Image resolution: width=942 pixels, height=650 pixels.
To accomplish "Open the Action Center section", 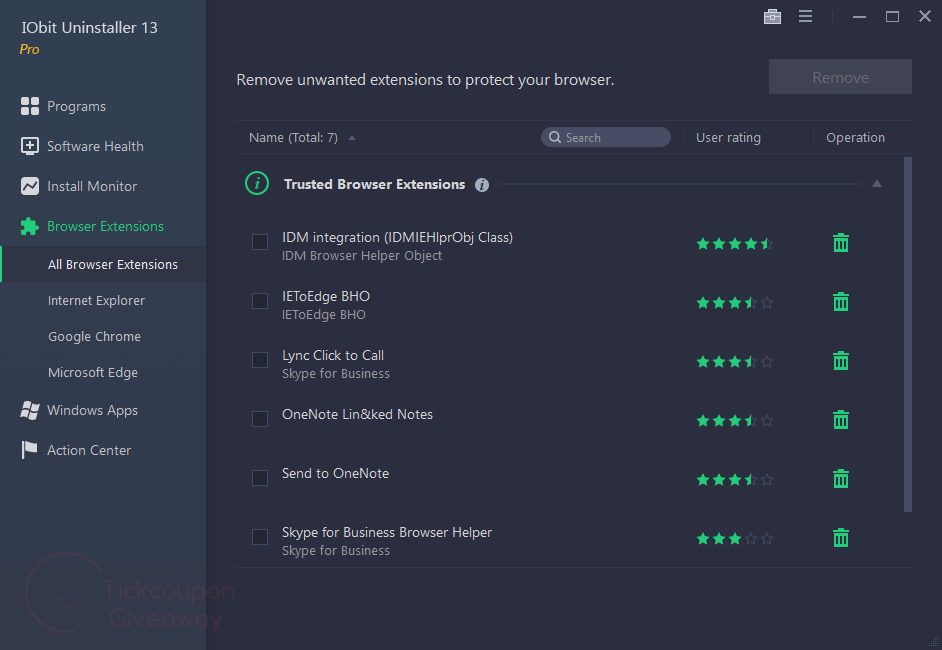I will [x=89, y=450].
